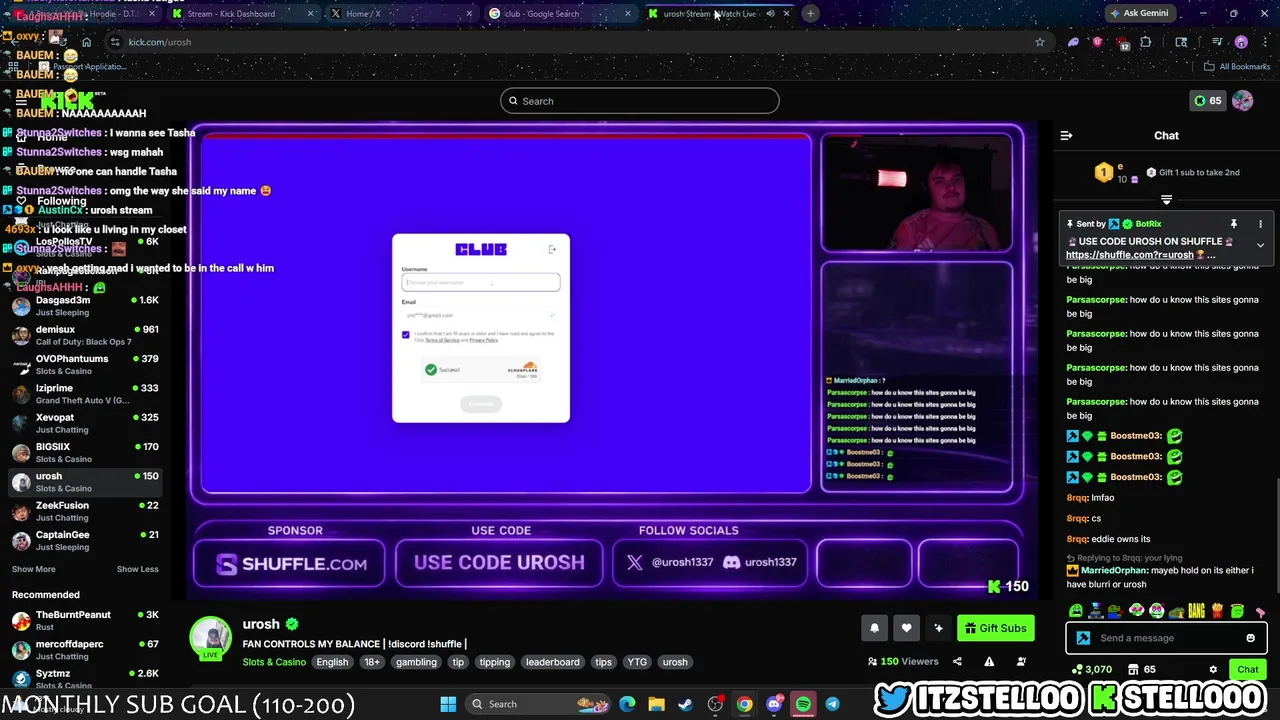Click the Send a message chat input

click(x=1165, y=638)
